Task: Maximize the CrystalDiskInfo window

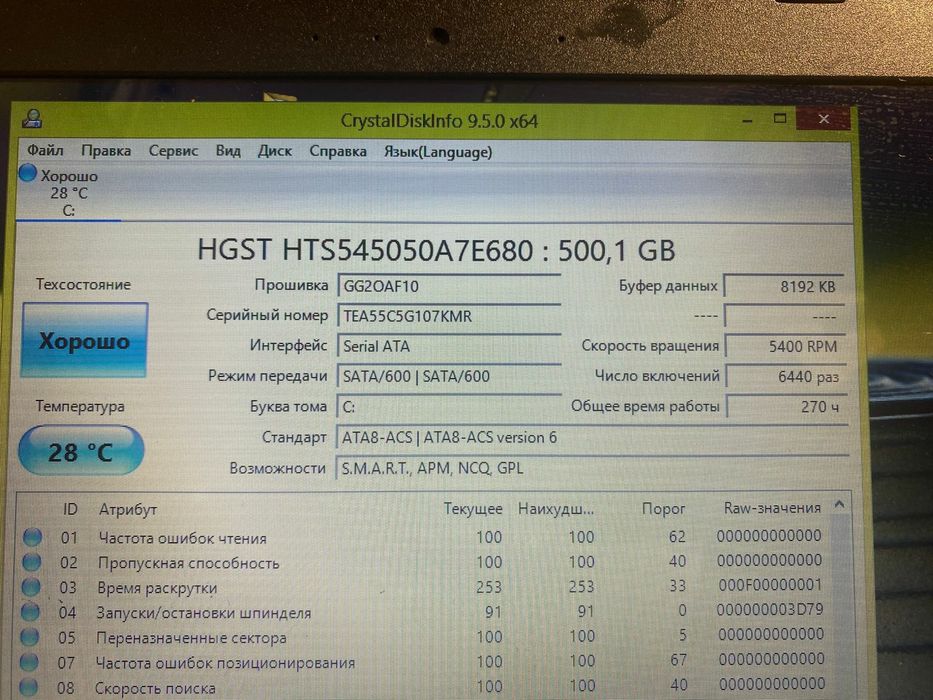Action: [780, 118]
